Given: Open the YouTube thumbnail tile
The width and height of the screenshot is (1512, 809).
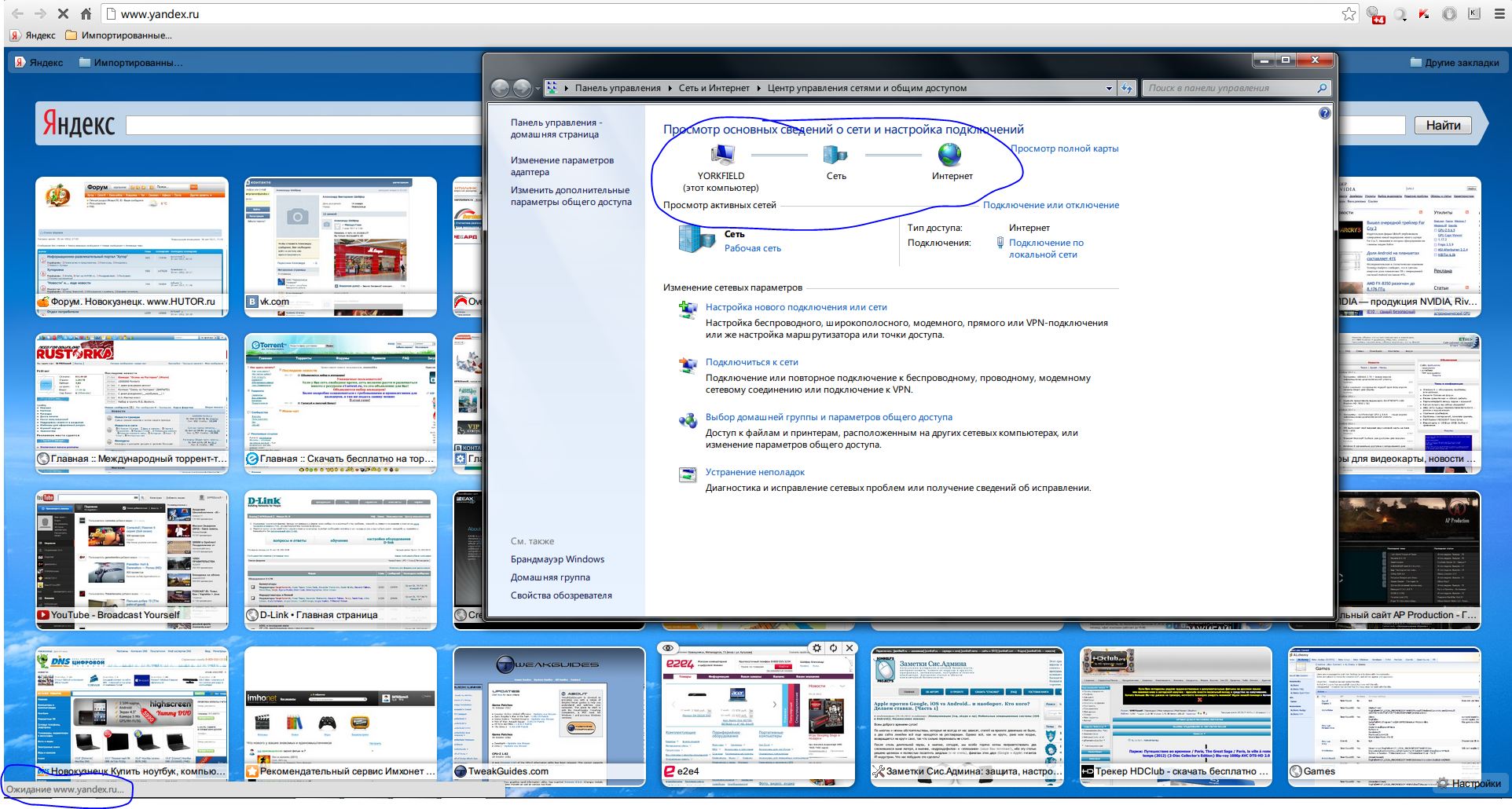Looking at the screenshot, I should click(x=131, y=559).
